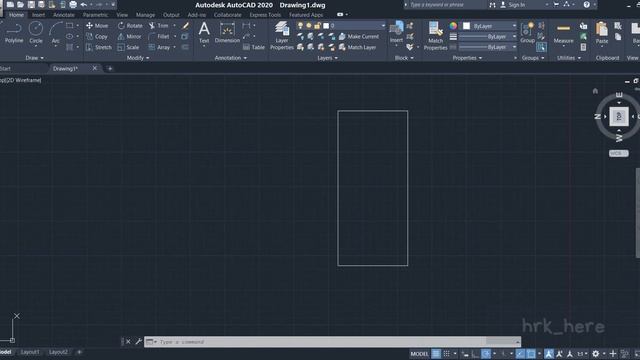The image size is (640, 360).
Task: Click the Erase pencil icon in Modify
Action: 186,25
